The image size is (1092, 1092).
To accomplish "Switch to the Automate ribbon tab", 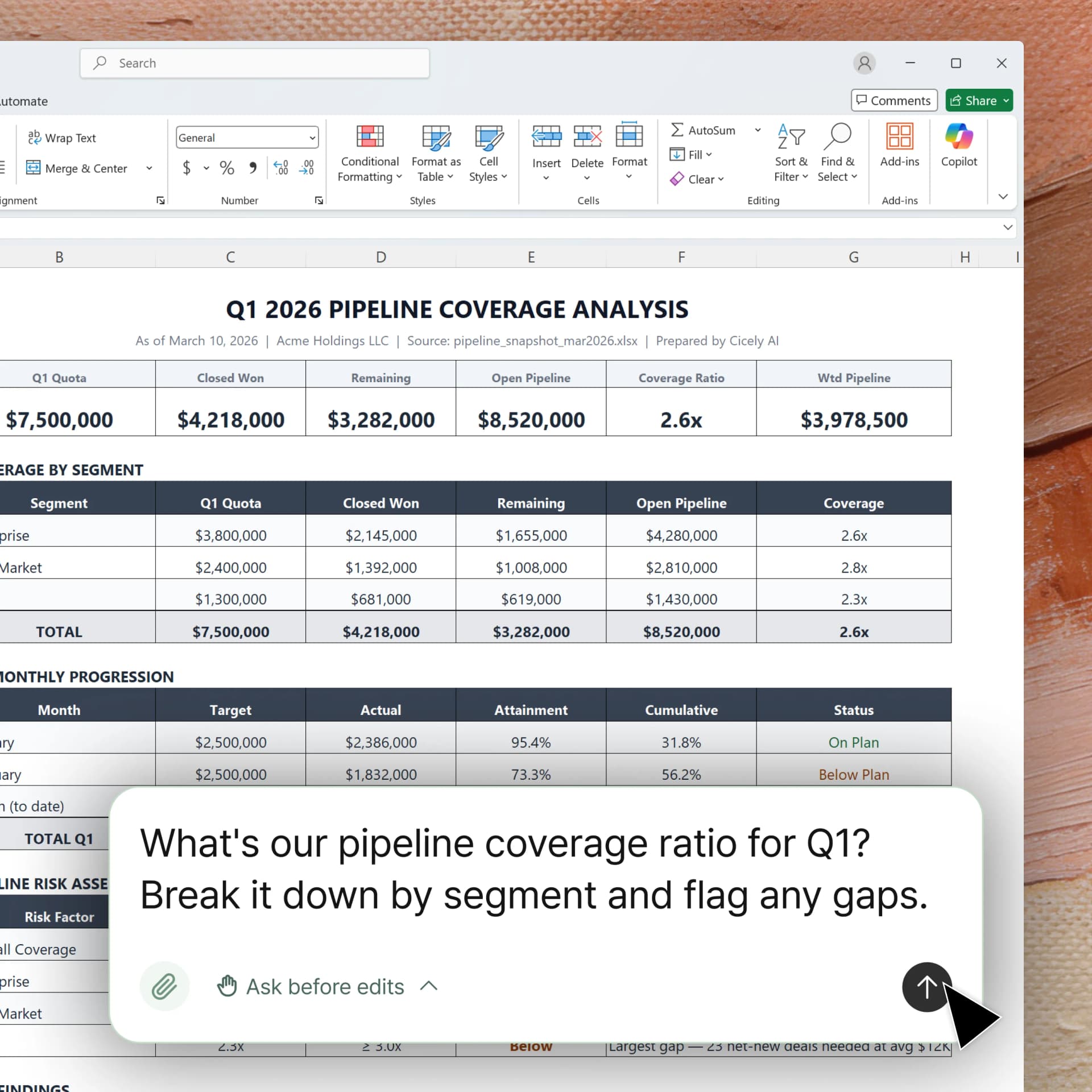I will pos(24,101).
